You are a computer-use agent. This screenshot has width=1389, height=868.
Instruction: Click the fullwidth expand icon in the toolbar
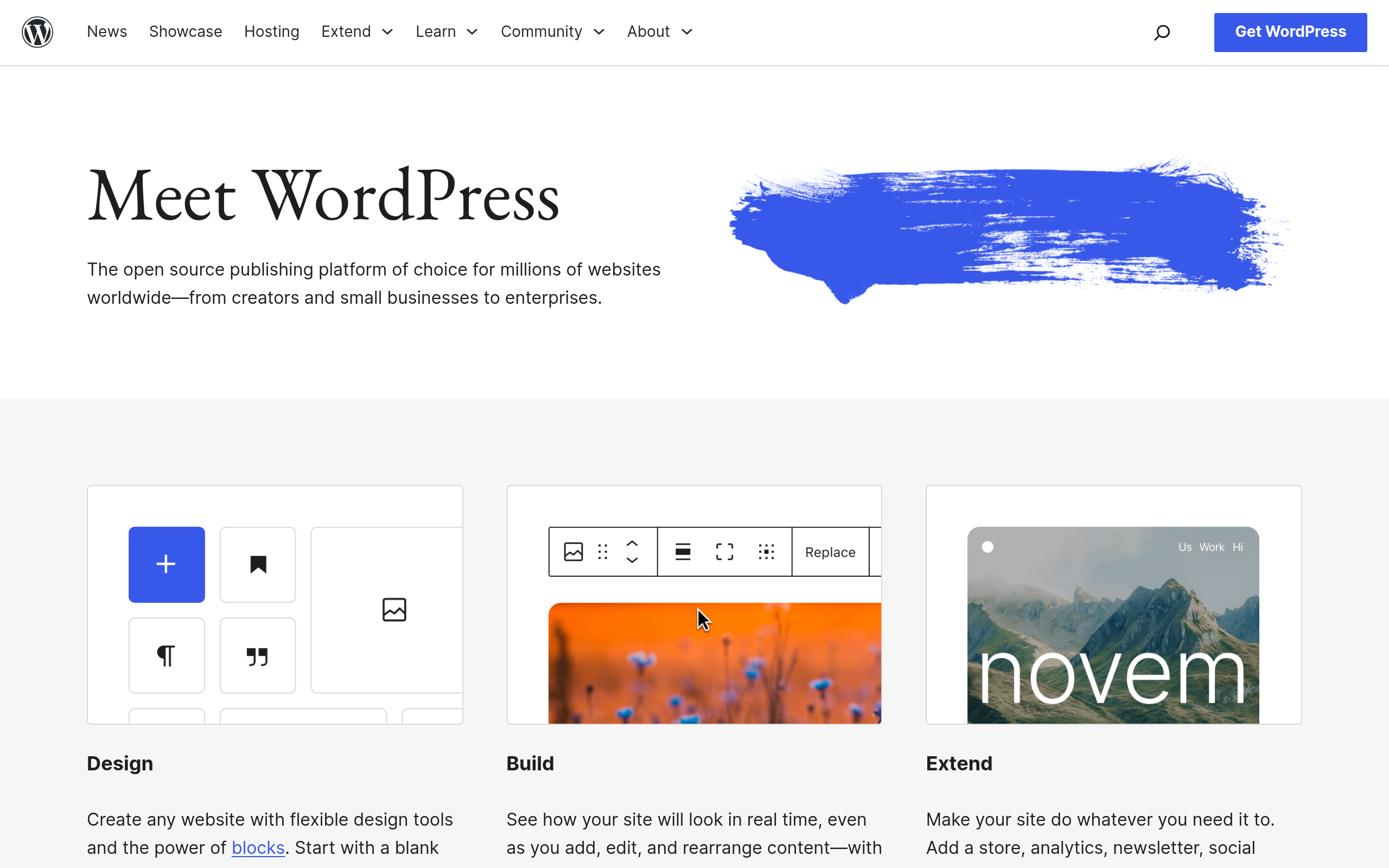724,552
